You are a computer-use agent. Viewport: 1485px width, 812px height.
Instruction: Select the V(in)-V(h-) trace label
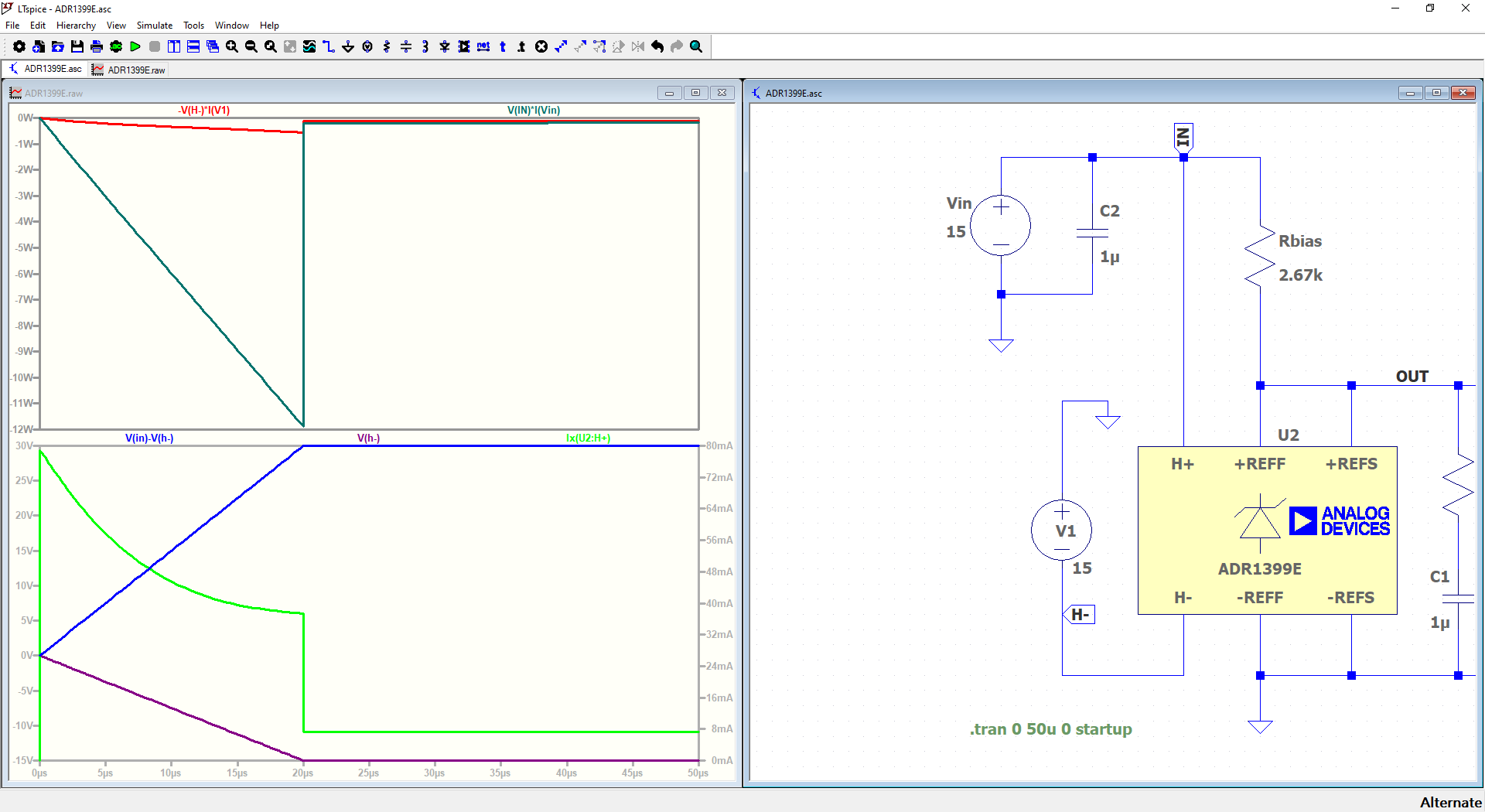pyautogui.click(x=149, y=438)
